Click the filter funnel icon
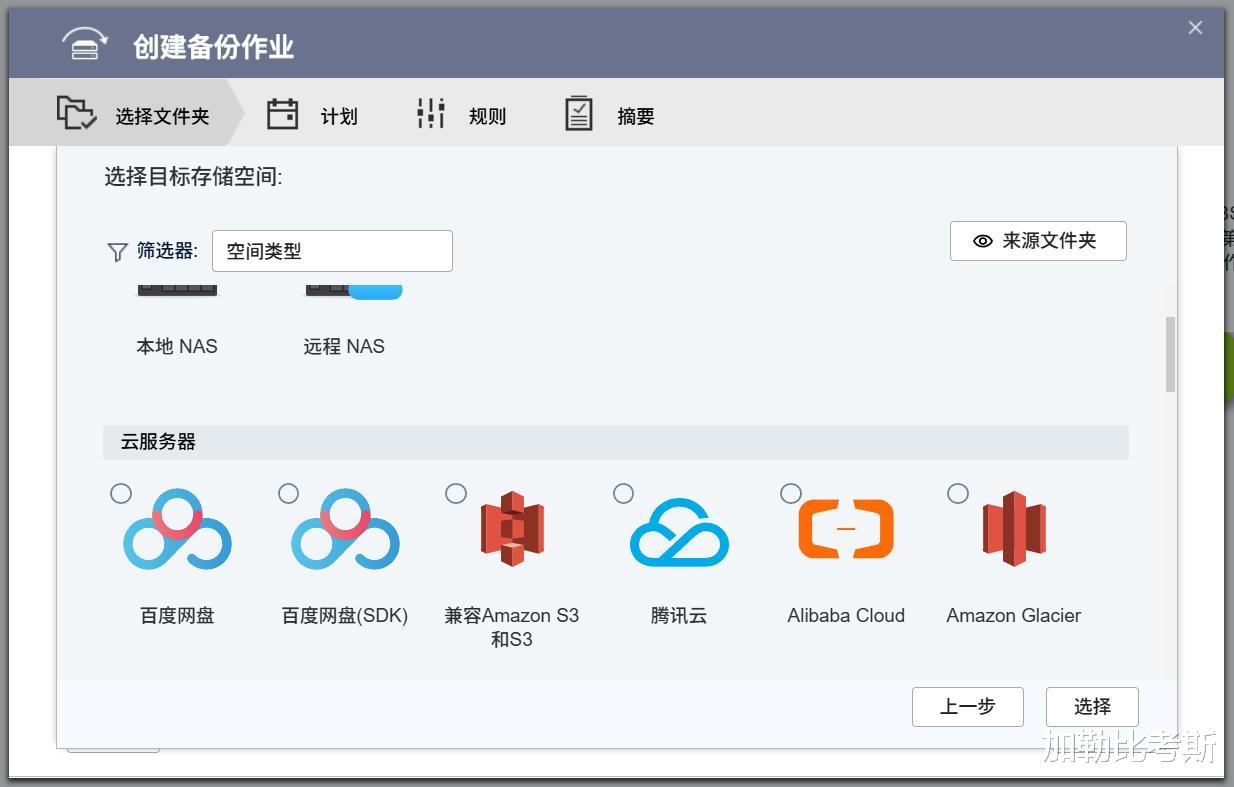Screen dimensions: 1234x787 pyautogui.click(x=117, y=252)
